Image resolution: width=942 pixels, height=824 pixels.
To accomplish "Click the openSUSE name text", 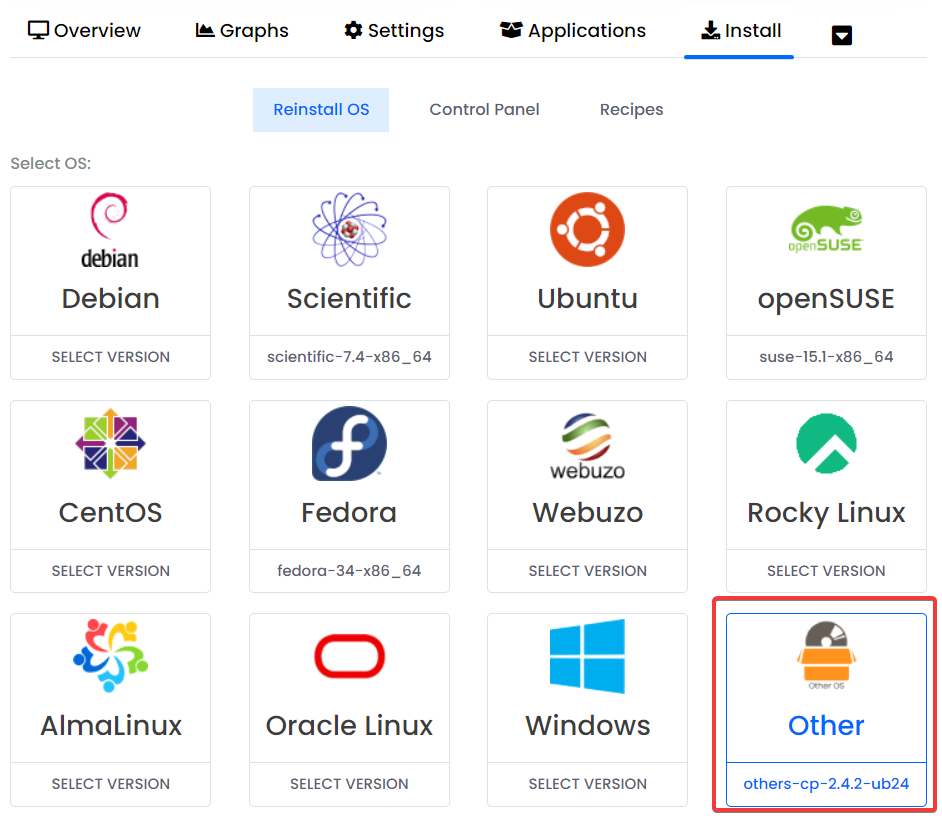I will coord(826,300).
